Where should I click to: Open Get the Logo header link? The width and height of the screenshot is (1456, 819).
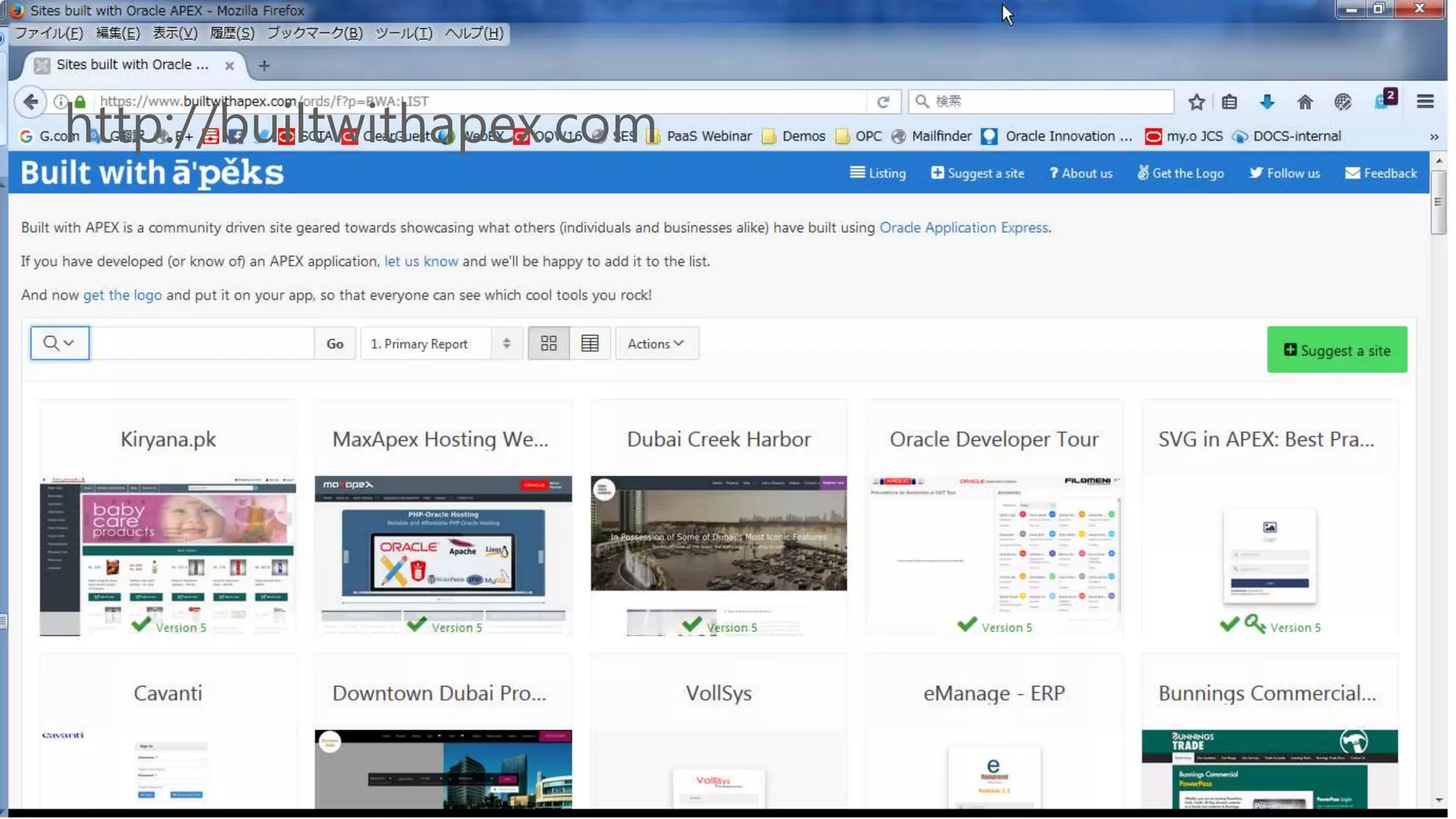click(x=1180, y=173)
